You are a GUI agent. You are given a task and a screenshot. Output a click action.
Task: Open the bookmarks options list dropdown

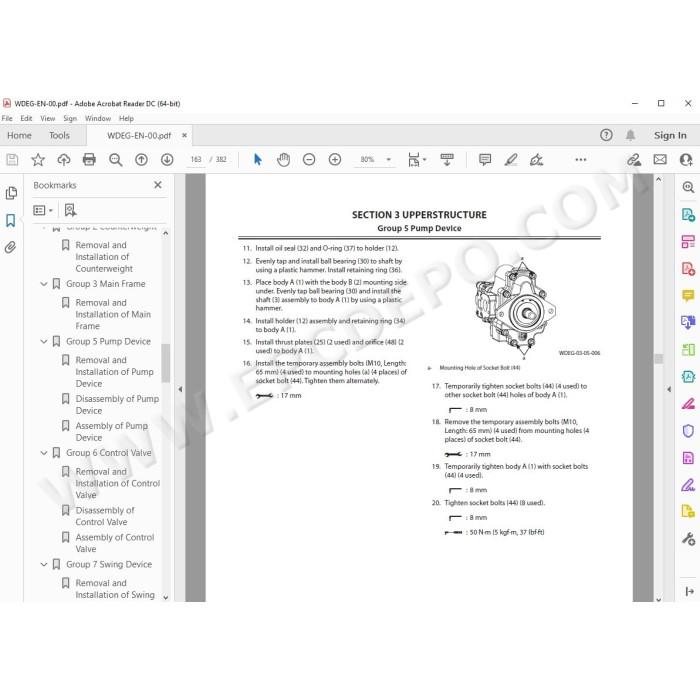(43, 210)
